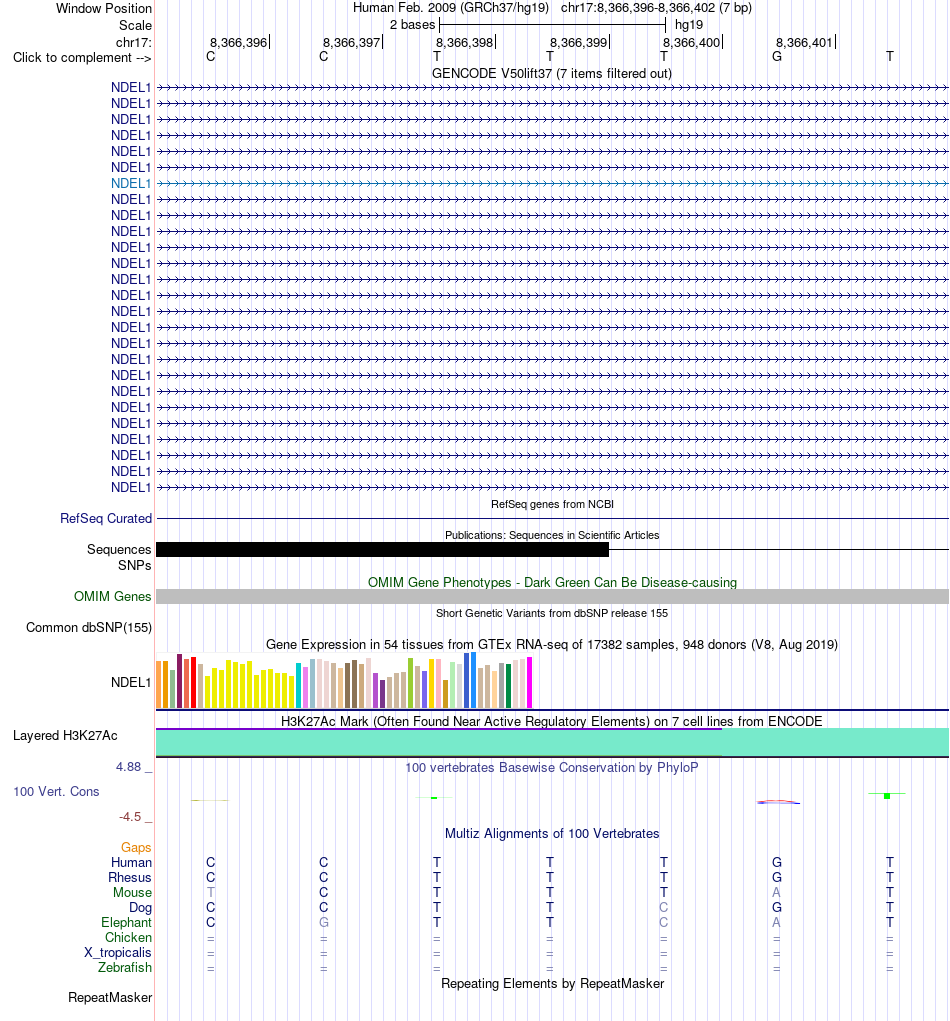Click the Window Position label

(x=104, y=8)
